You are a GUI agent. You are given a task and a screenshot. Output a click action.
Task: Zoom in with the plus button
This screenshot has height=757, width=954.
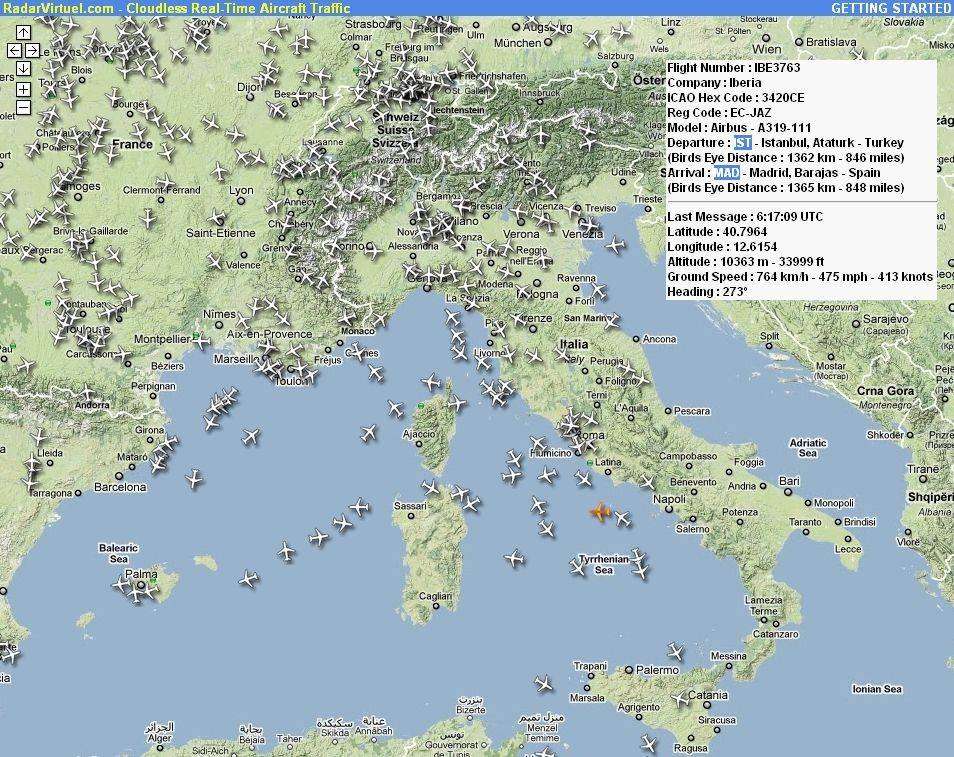pyautogui.click(x=23, y=89)
